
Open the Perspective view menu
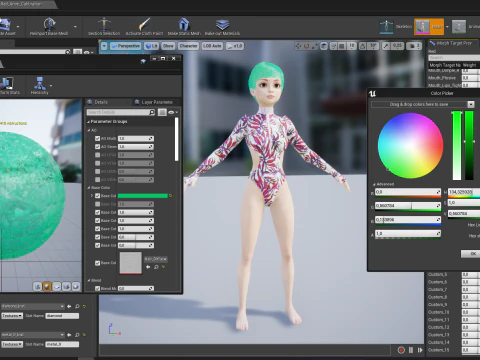125,46
